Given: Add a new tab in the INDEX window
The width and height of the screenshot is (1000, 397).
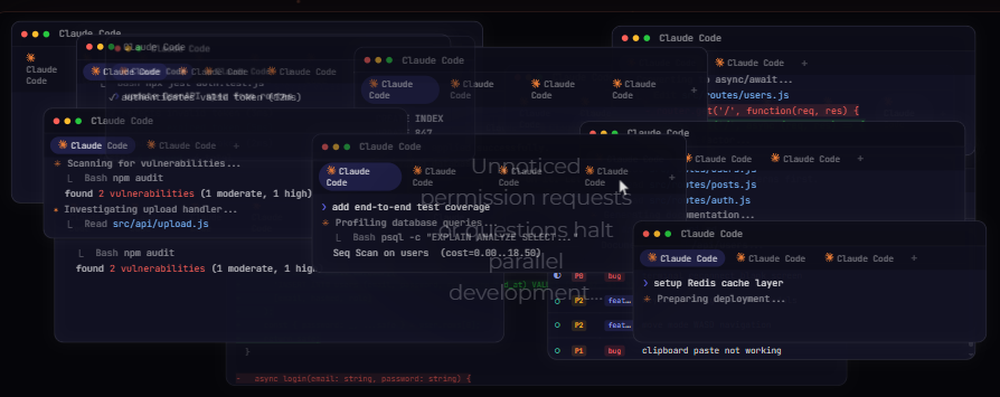Looking at the screenshot, I should (694, 90).
